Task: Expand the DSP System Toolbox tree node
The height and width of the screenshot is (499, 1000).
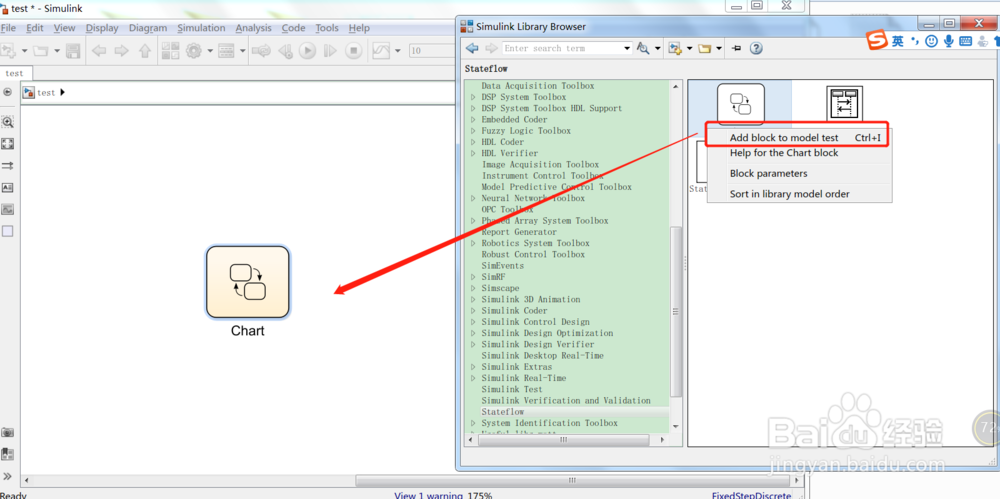Action: click(473, 97)
